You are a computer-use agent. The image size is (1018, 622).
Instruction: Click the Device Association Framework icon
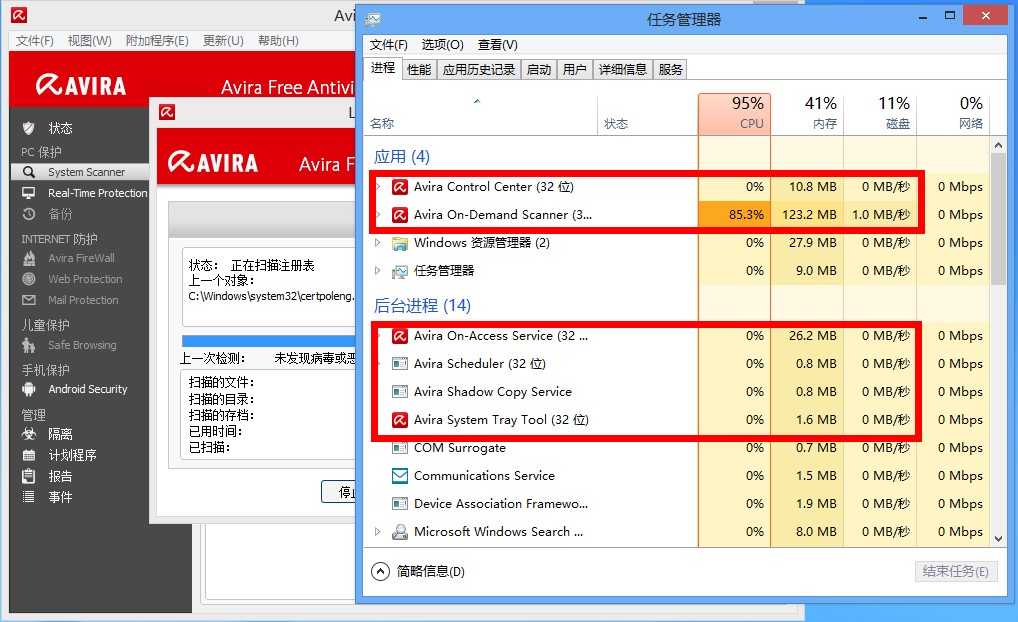400,504
